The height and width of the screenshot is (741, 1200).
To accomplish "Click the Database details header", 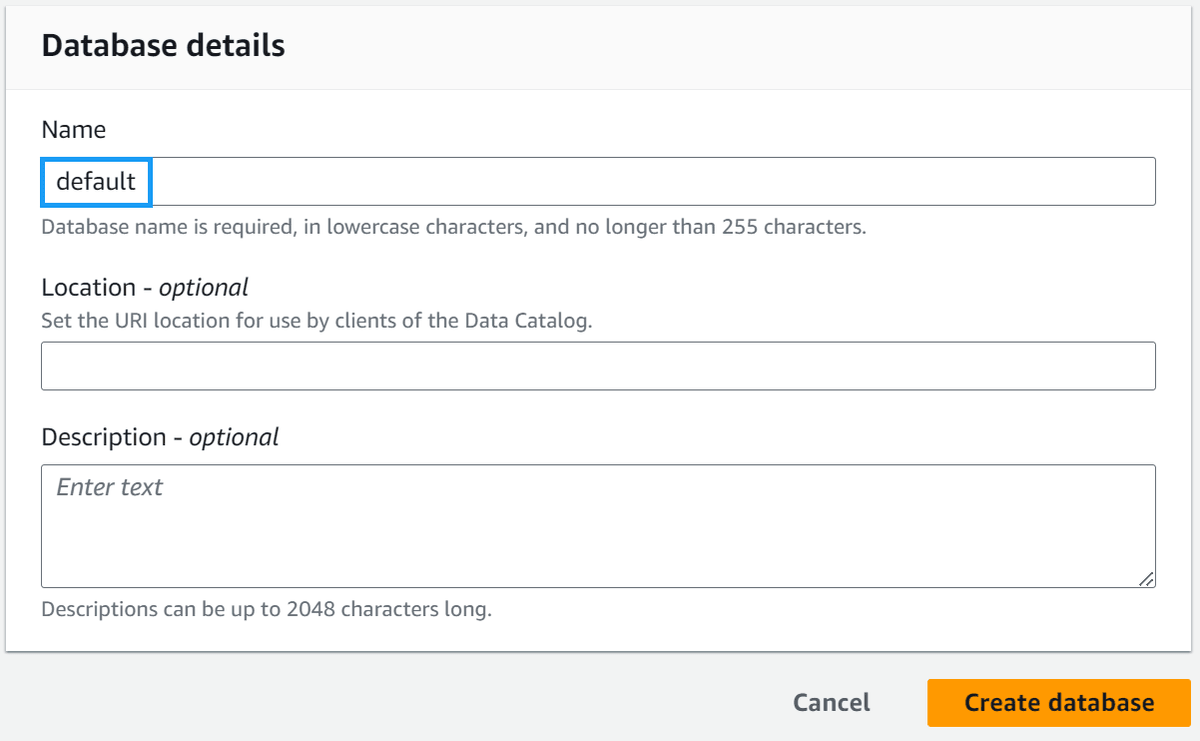I will coord(163,45).
